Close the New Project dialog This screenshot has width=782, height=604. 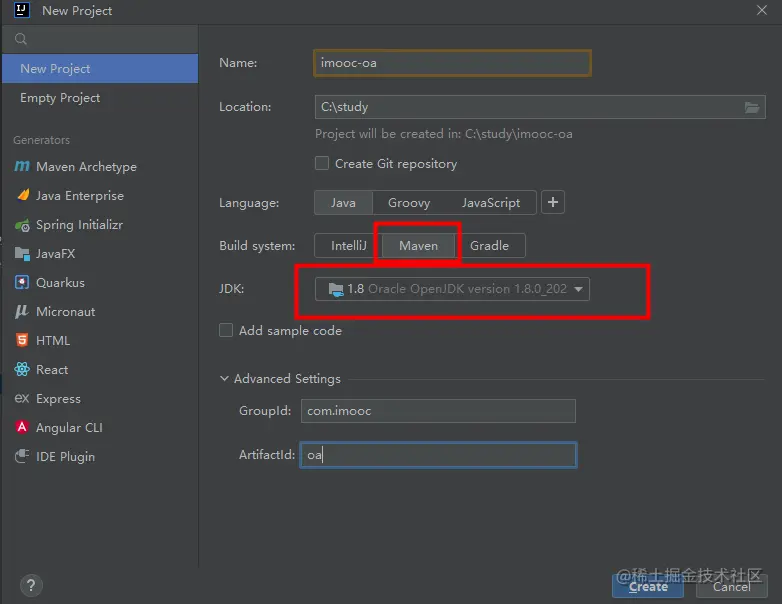coord(762,10)
